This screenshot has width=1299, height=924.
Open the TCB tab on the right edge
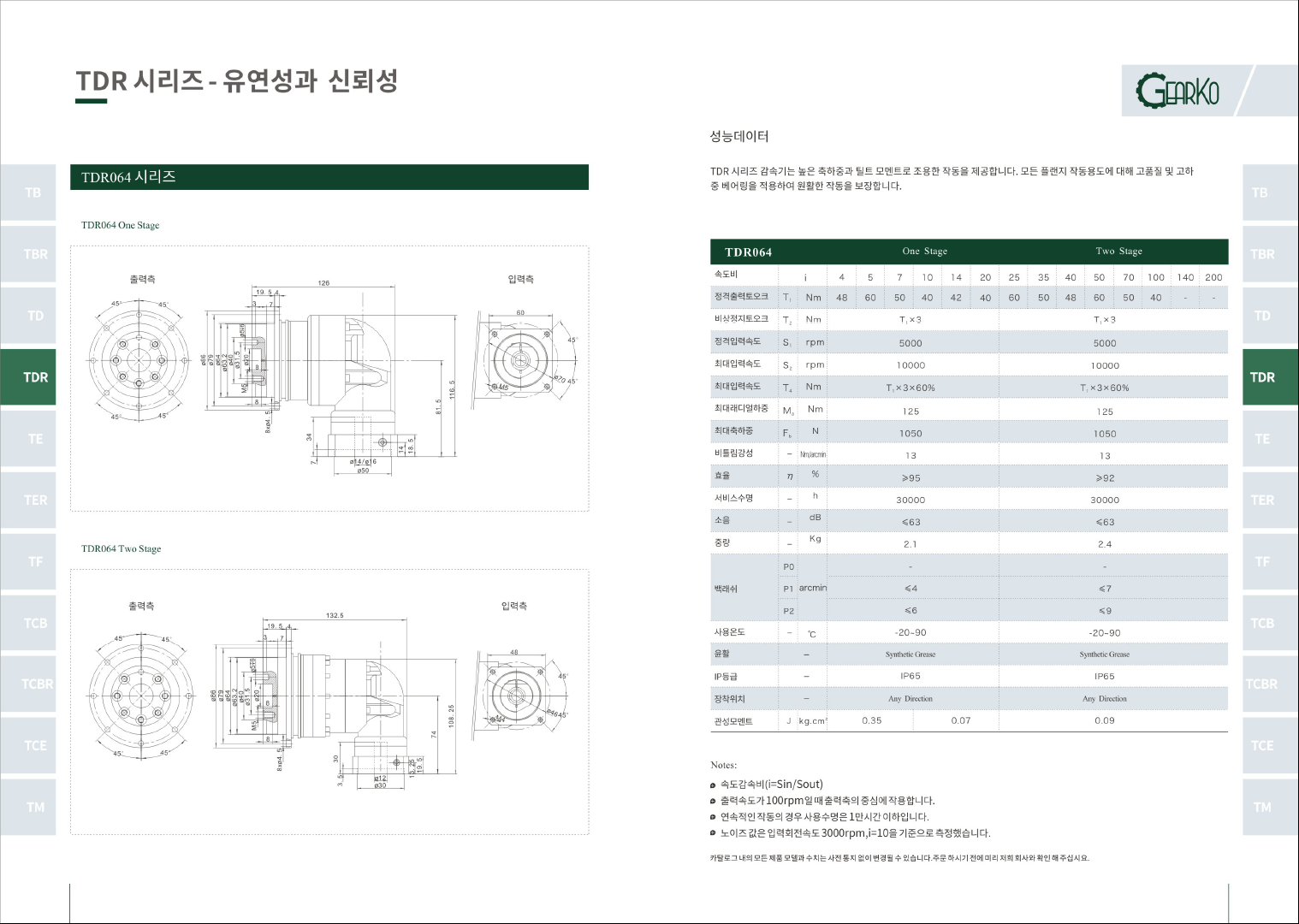pos(1271,624)
